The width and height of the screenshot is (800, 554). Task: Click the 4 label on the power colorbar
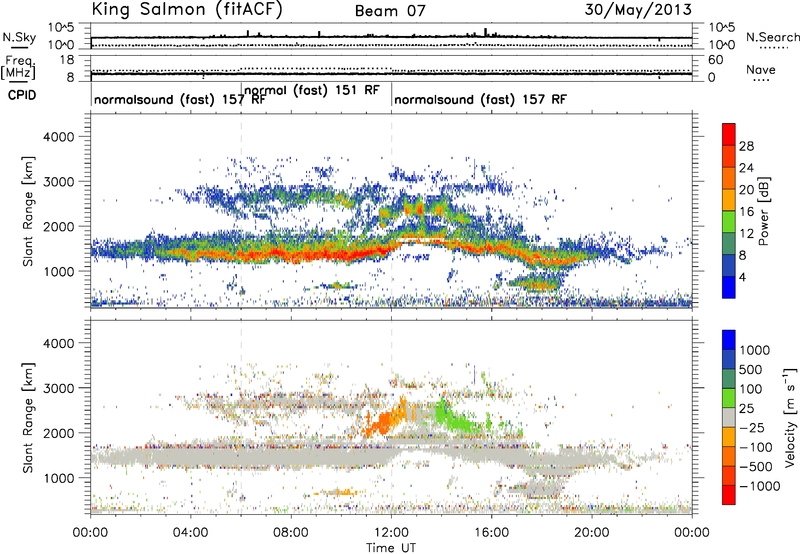pyautogui.click(x=743, y=278)
